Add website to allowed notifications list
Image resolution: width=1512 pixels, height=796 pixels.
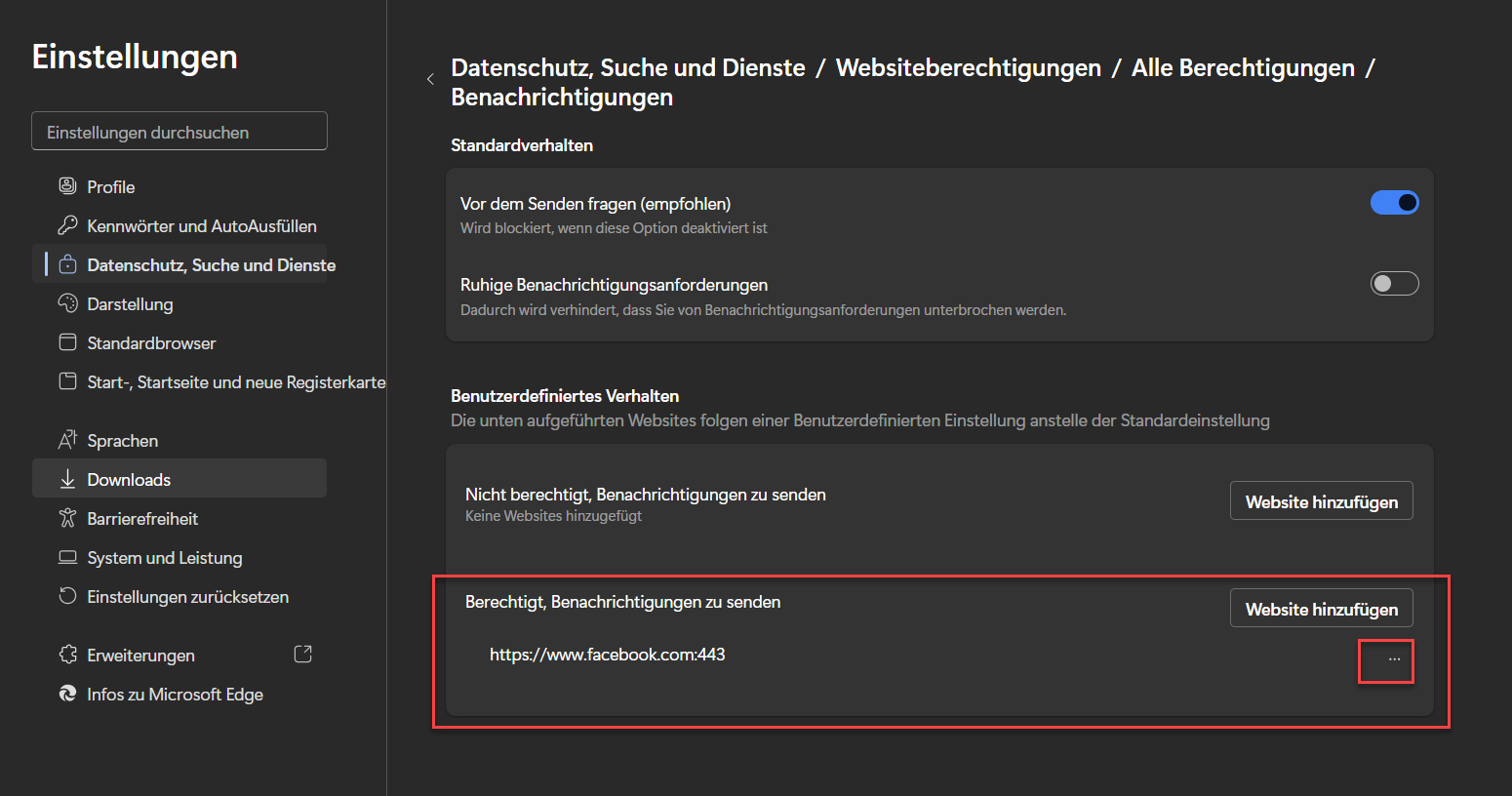click(x=1321, y=609)
